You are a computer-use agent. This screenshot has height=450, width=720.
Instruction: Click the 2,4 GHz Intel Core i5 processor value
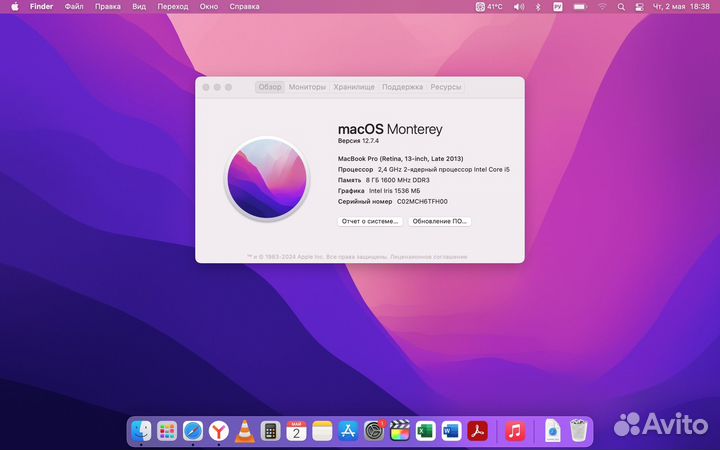pyautogui.click(x=444, y=169)
